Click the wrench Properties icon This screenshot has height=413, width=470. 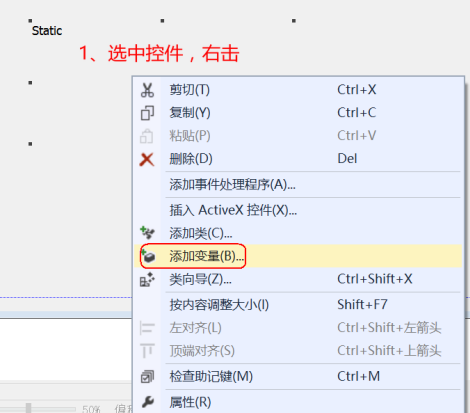[x=147, y=402]
